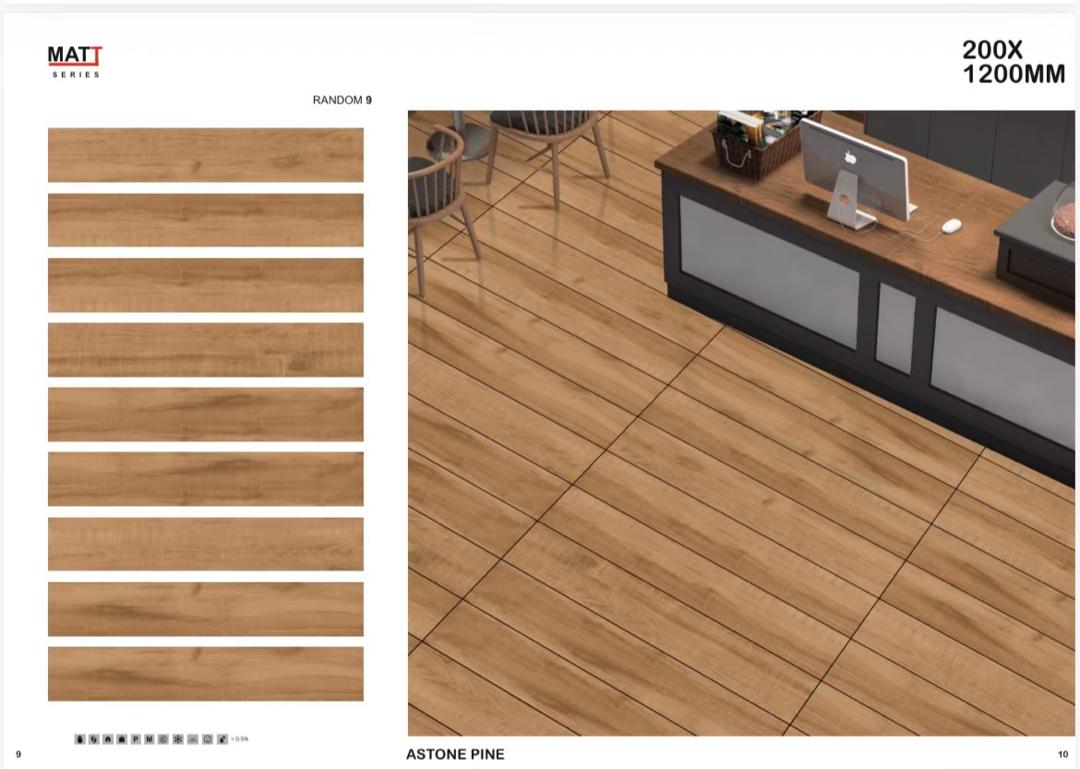Select the seventh tile plank sample

tap(206, 544)
